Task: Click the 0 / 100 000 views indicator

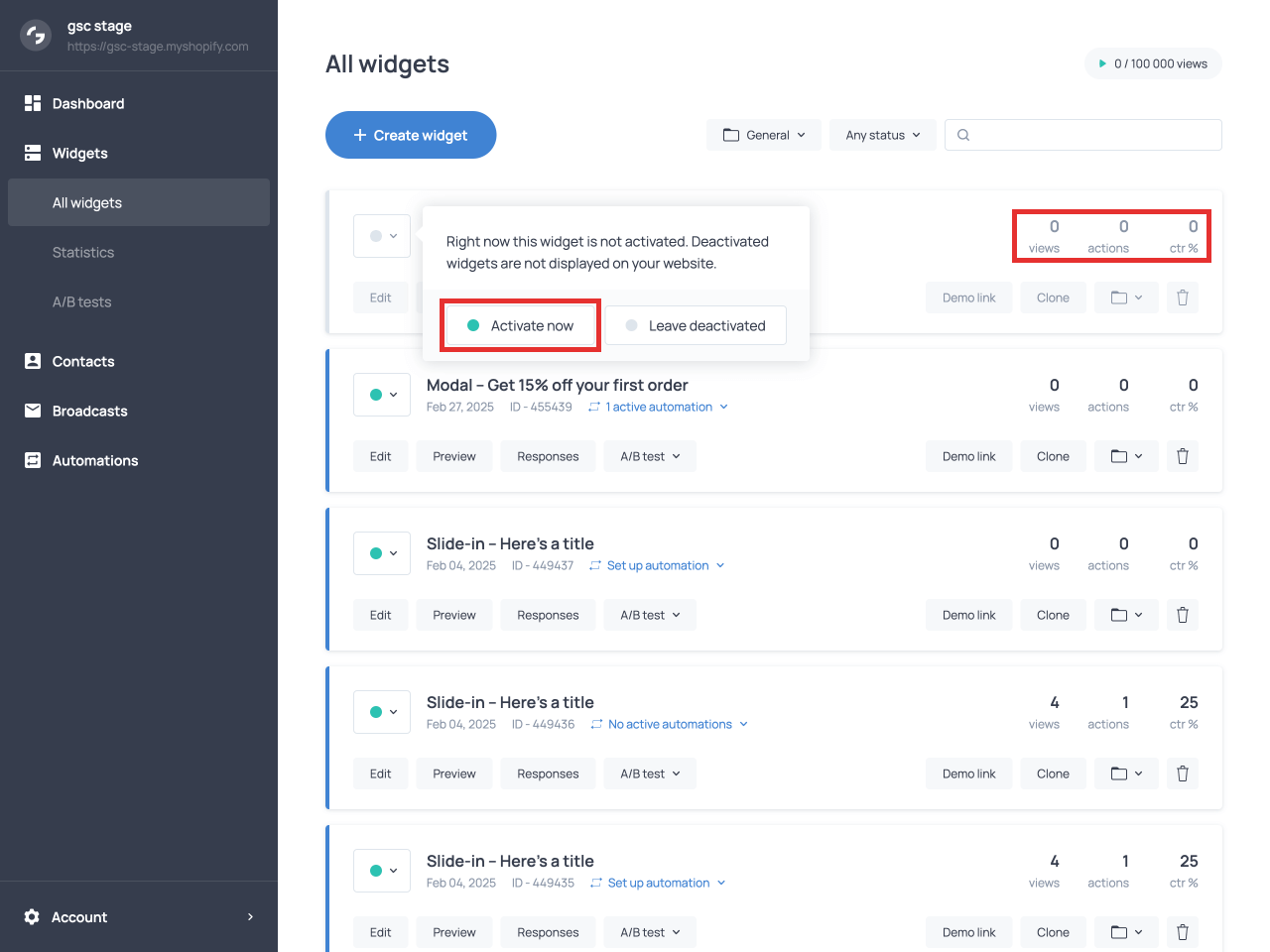Action: (1153, 63)
